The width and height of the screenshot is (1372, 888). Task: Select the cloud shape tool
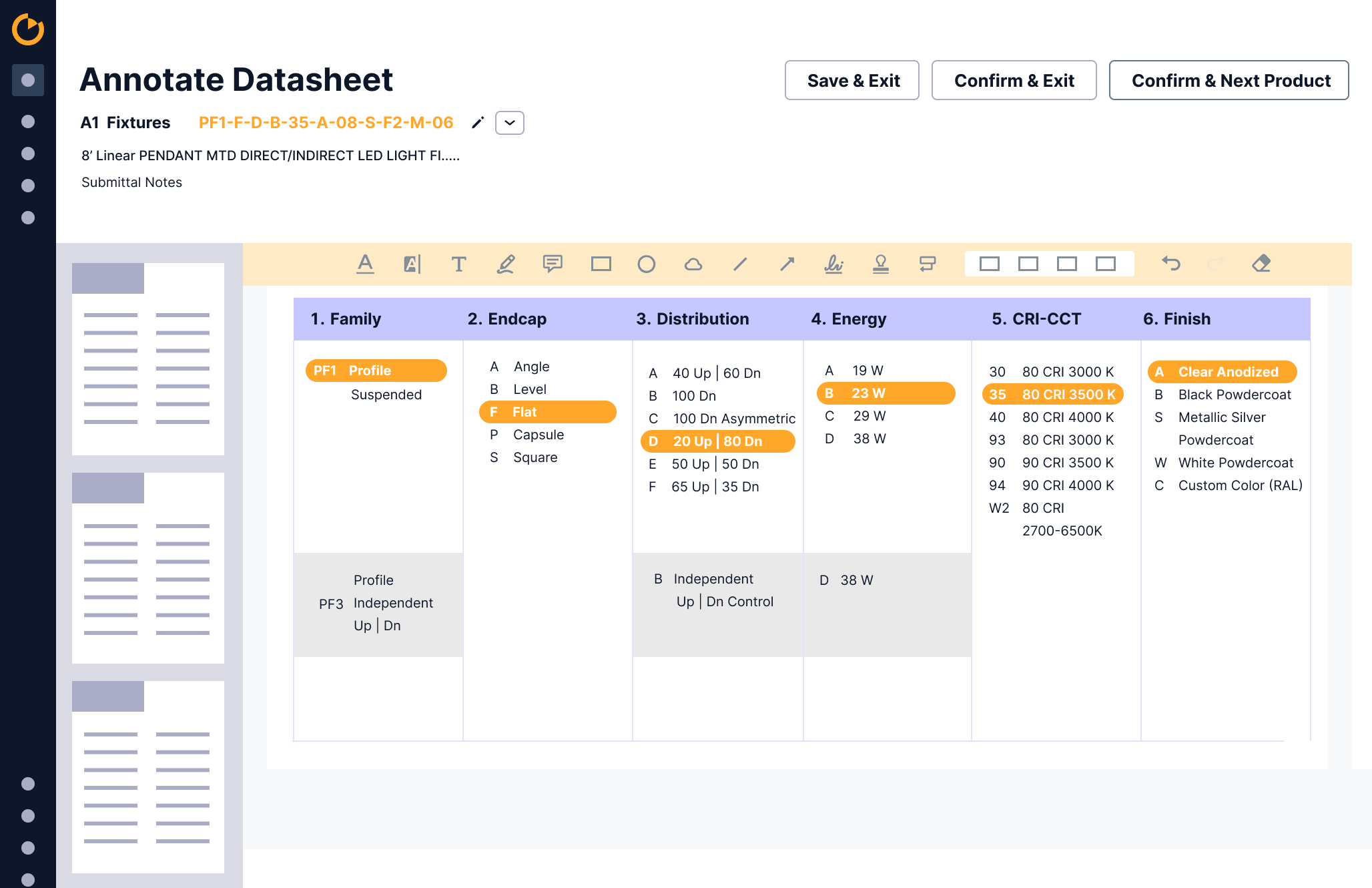(693, 264)
